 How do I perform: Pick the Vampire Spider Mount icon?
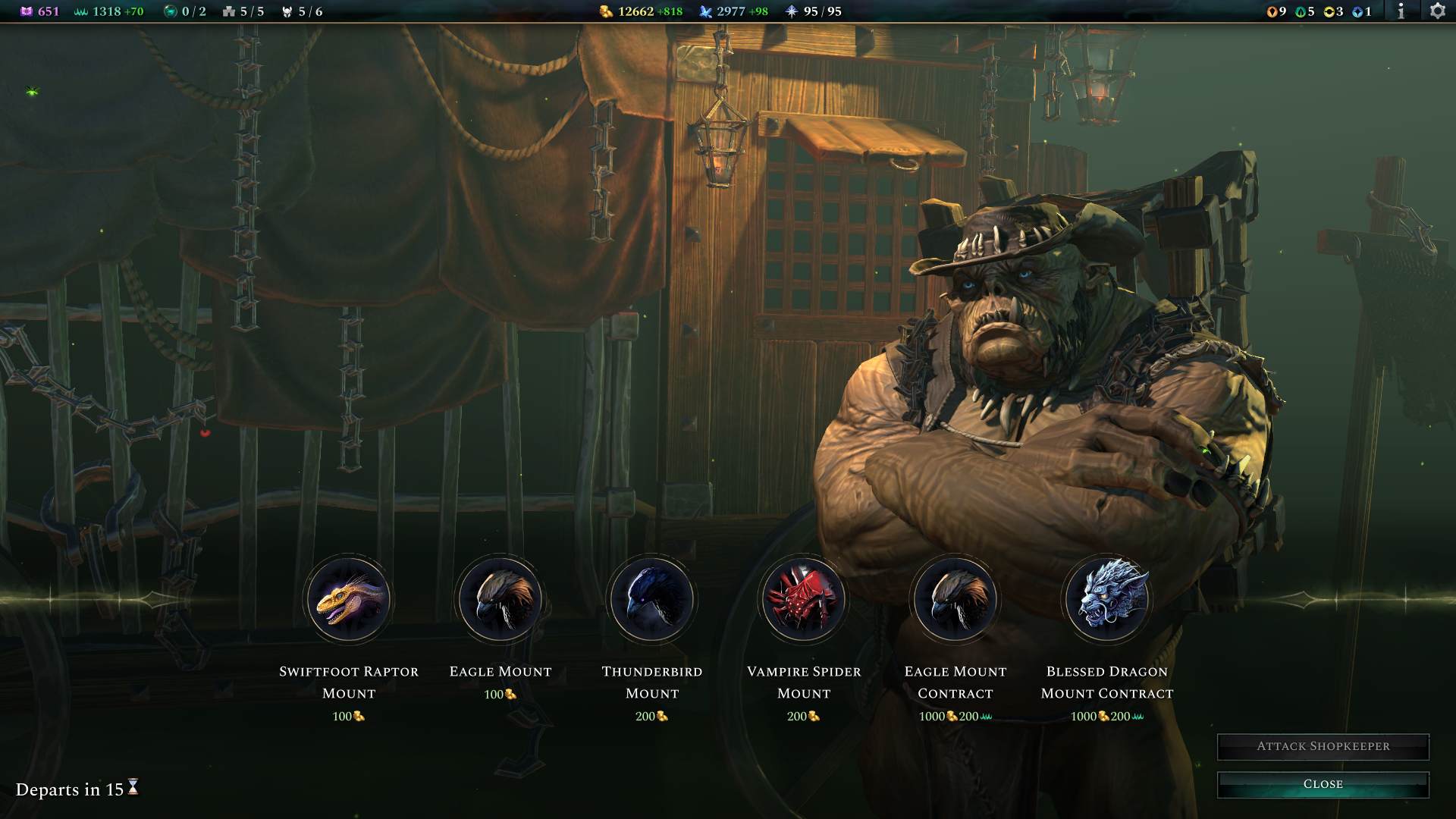point(804,599)
